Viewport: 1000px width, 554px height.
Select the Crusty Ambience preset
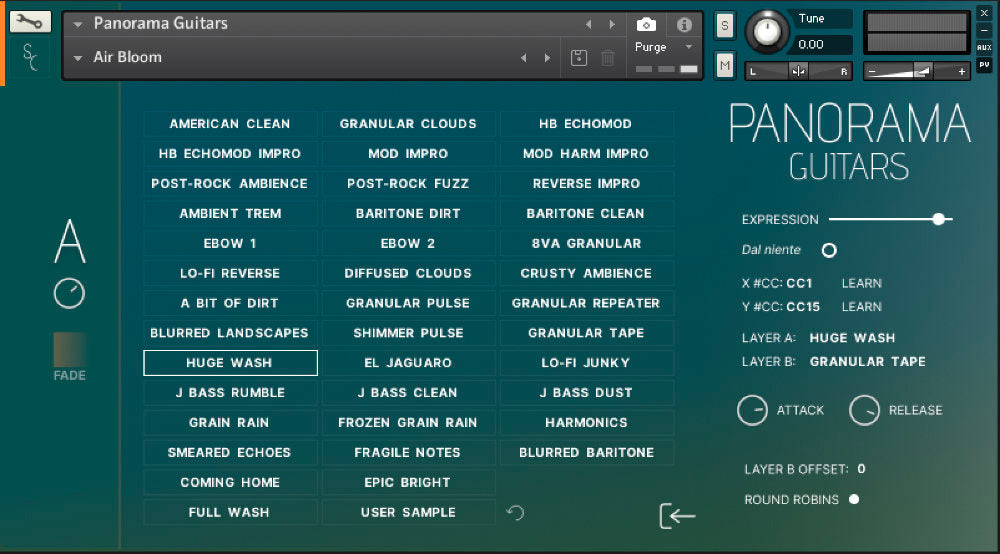pos(585,273)
